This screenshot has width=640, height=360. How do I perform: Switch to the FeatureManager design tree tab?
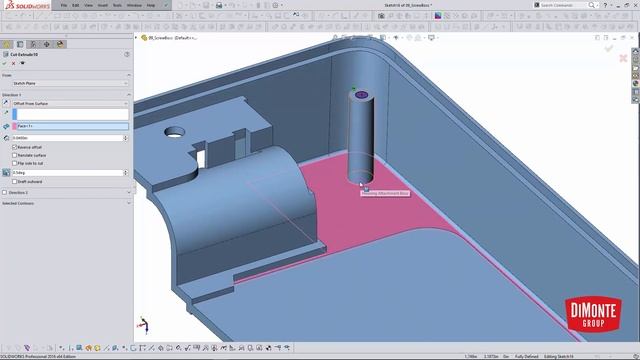7,44
